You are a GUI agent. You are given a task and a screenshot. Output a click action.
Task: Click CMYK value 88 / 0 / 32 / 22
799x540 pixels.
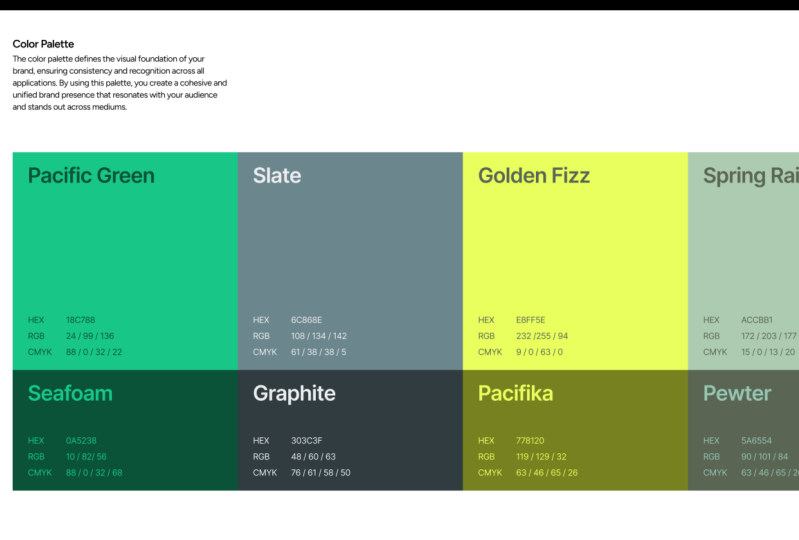click(x=94, y=352)
